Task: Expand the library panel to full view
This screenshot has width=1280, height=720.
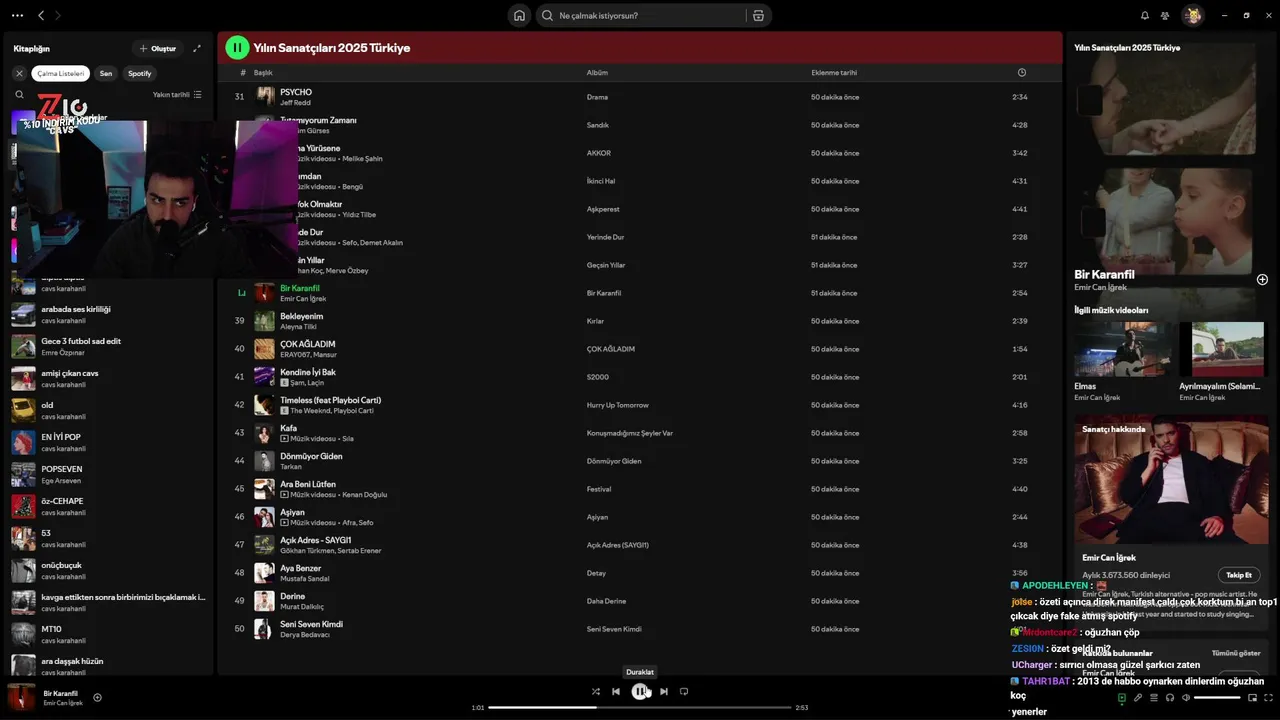Action: point(197,48)
